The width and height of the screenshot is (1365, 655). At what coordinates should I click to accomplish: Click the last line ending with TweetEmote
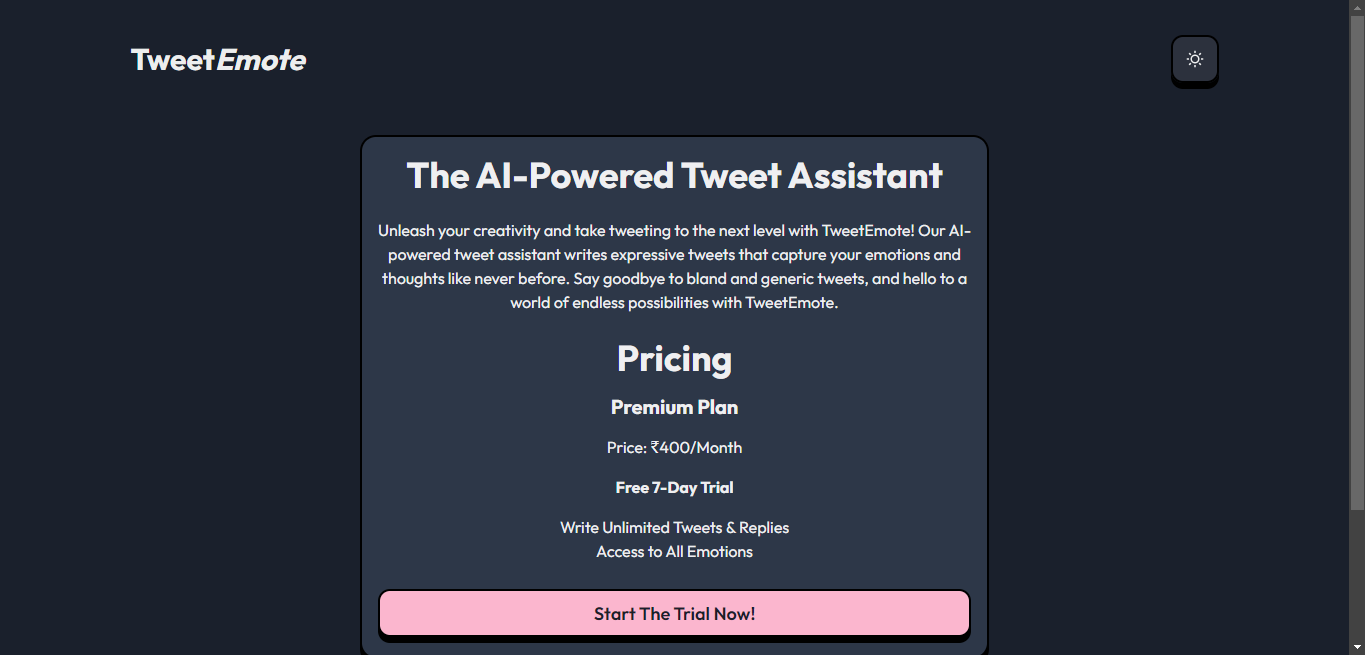tap(674, 302)
